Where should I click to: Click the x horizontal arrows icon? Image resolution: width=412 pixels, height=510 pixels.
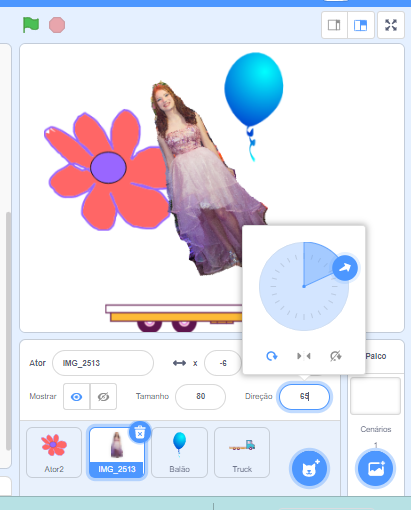179,363
